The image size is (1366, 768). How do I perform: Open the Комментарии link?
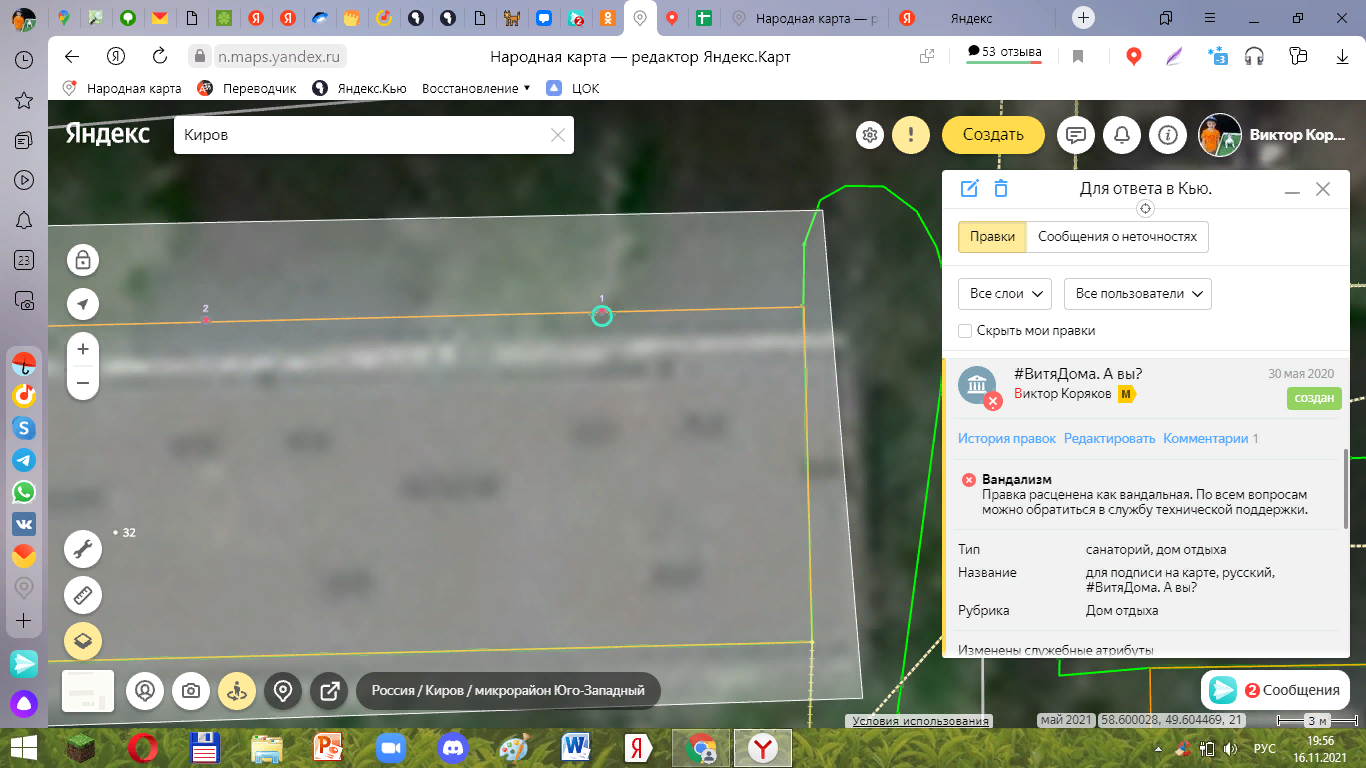coord(1206,438)
